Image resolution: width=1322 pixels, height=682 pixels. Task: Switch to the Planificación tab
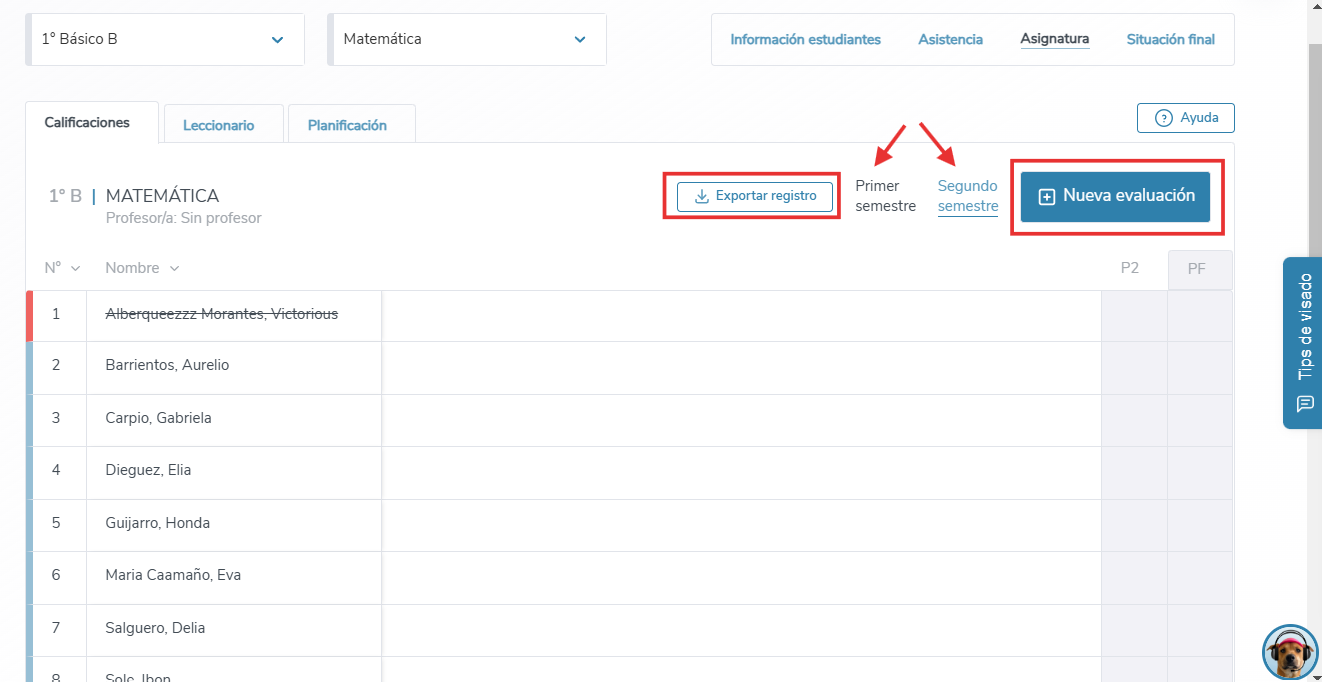tap(351, 124)
